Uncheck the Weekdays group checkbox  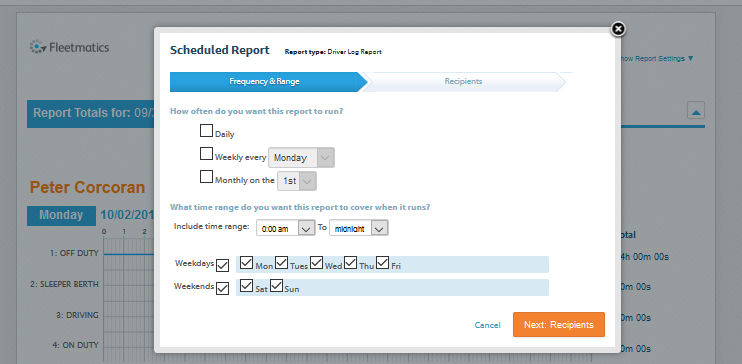tap(222, 266)
